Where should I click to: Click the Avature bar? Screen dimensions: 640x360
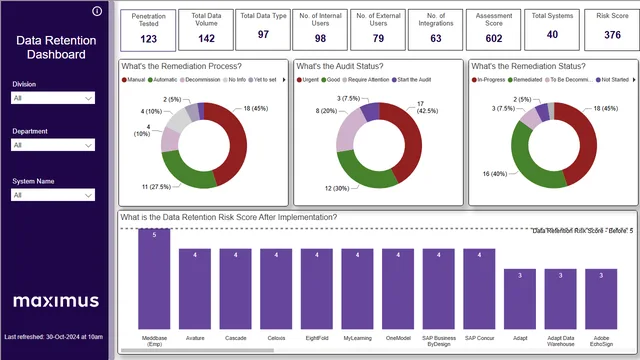[195, 289]
